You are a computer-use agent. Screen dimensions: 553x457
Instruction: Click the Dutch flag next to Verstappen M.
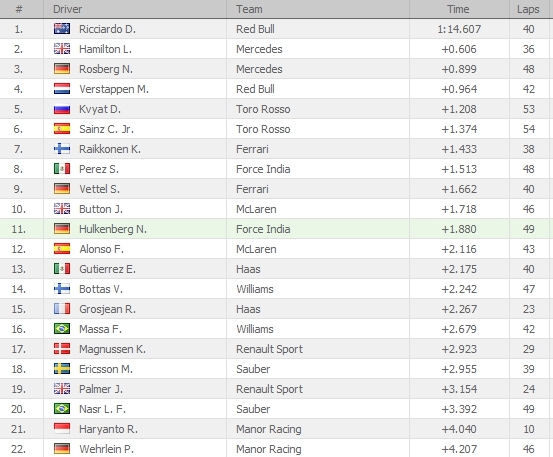tap(62, 89)
